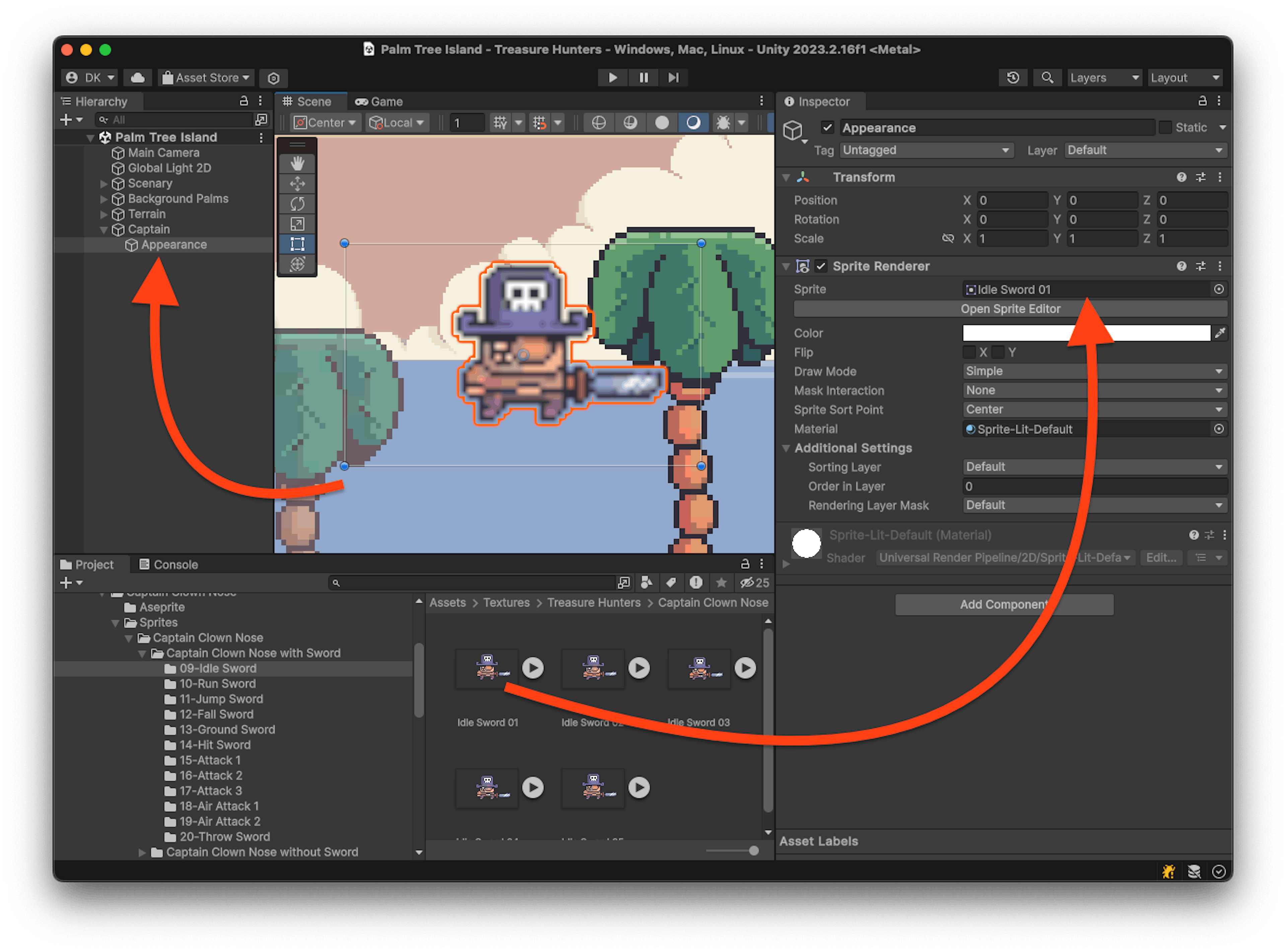This screenshot has height=952, width=1286.
Task: Select the Hand tool in Scene toolbar
Action: (x=297, y=163)
